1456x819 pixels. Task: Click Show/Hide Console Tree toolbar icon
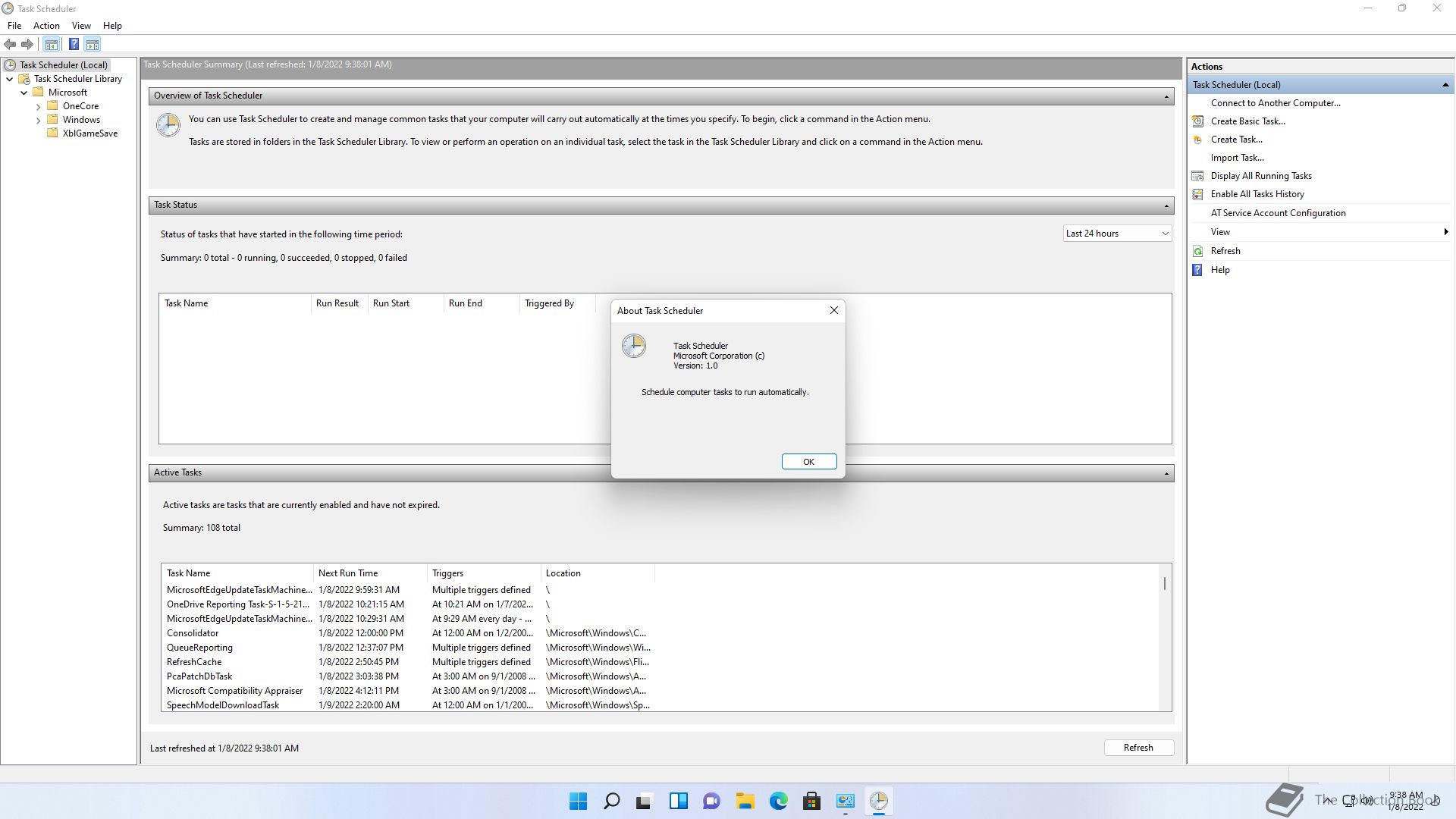(52, 45)
